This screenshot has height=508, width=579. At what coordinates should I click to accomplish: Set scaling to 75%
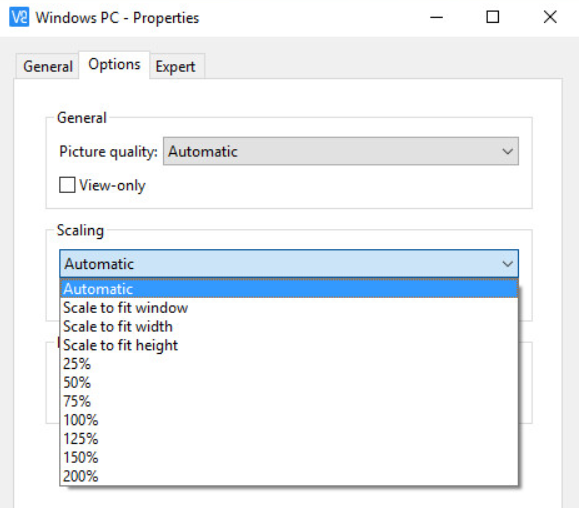[x=289, y=401]
